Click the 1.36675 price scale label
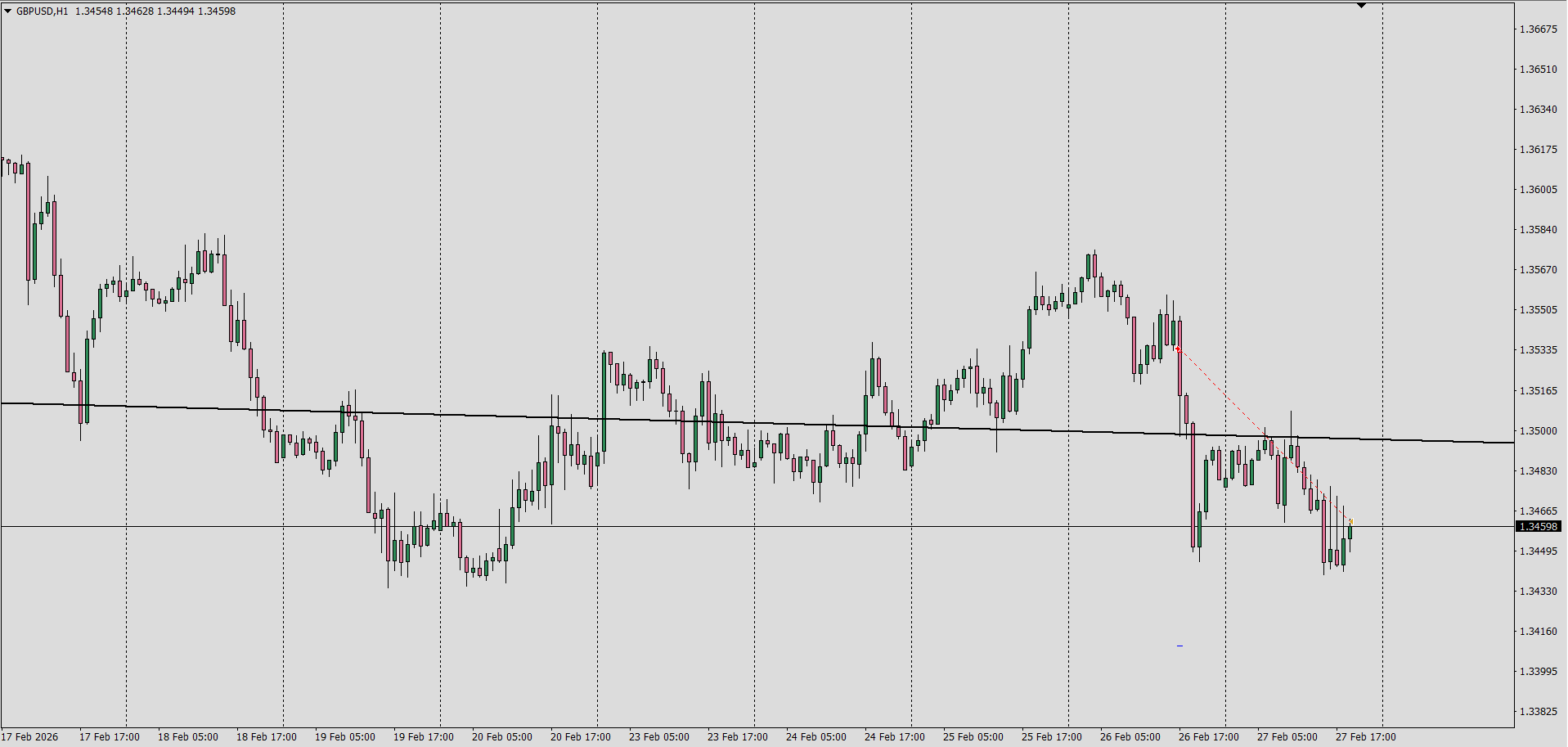The image size is (1568, 747). pyautogui.click(x=1539, y=29)
